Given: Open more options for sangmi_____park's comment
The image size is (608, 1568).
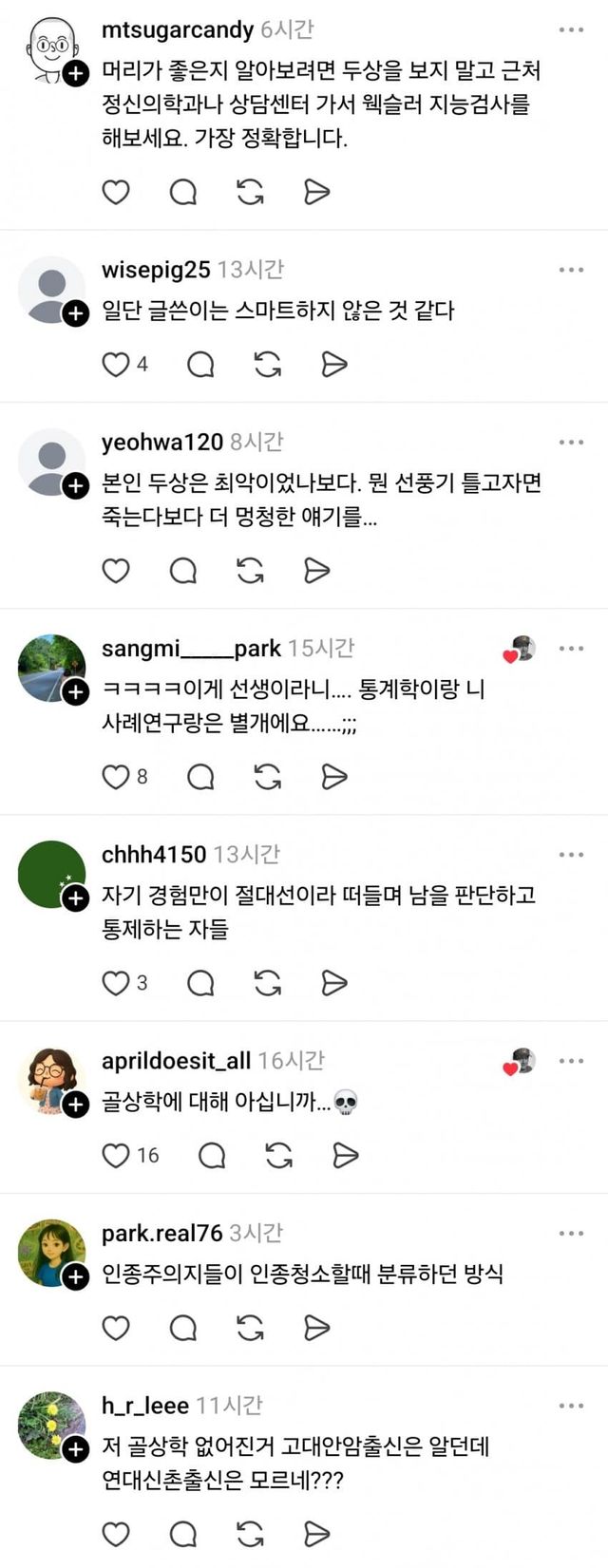Looking at the screenshot, I should click(571, 649).
